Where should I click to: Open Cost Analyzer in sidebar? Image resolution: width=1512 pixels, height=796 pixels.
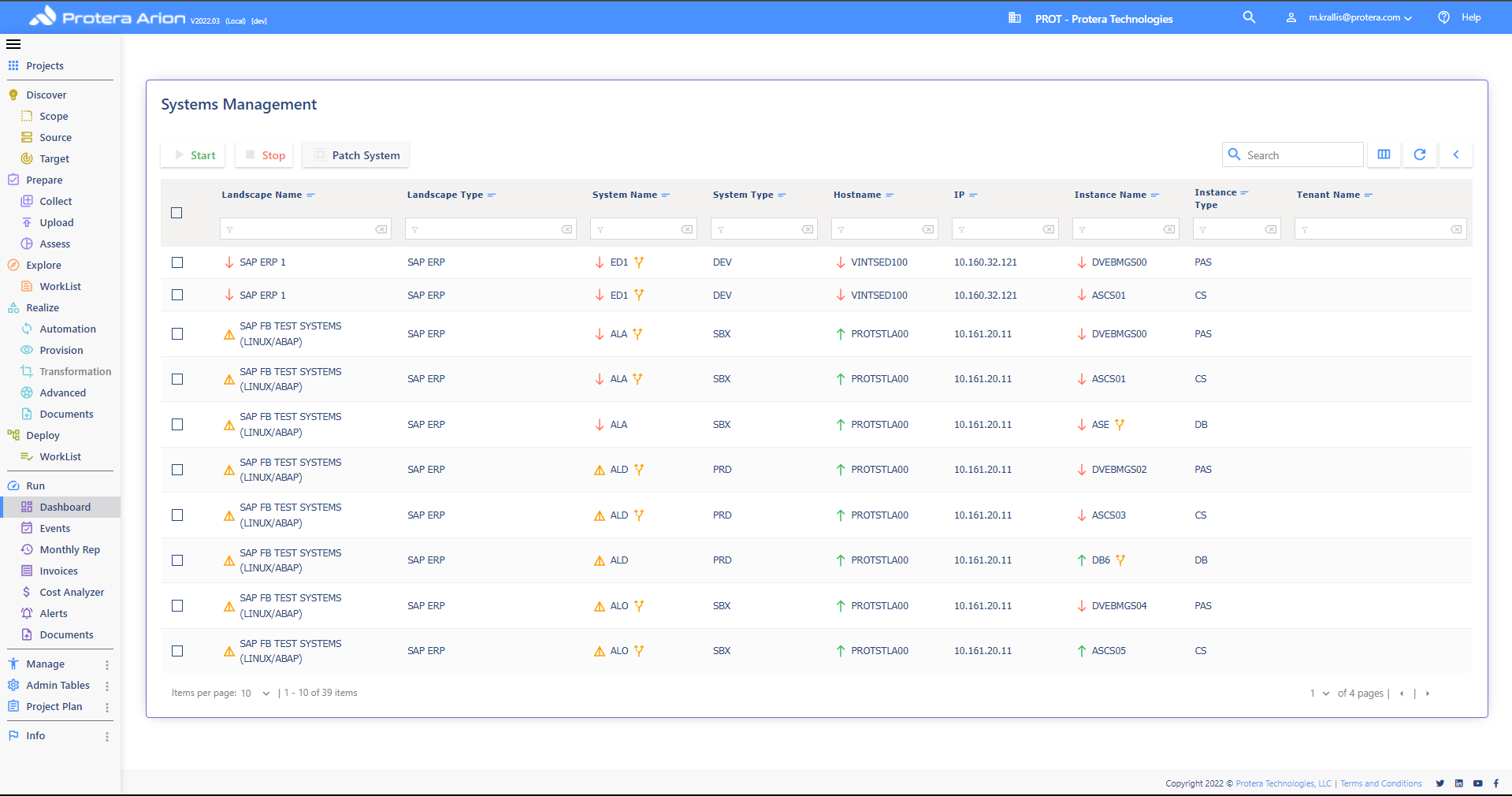pos(72,592)
